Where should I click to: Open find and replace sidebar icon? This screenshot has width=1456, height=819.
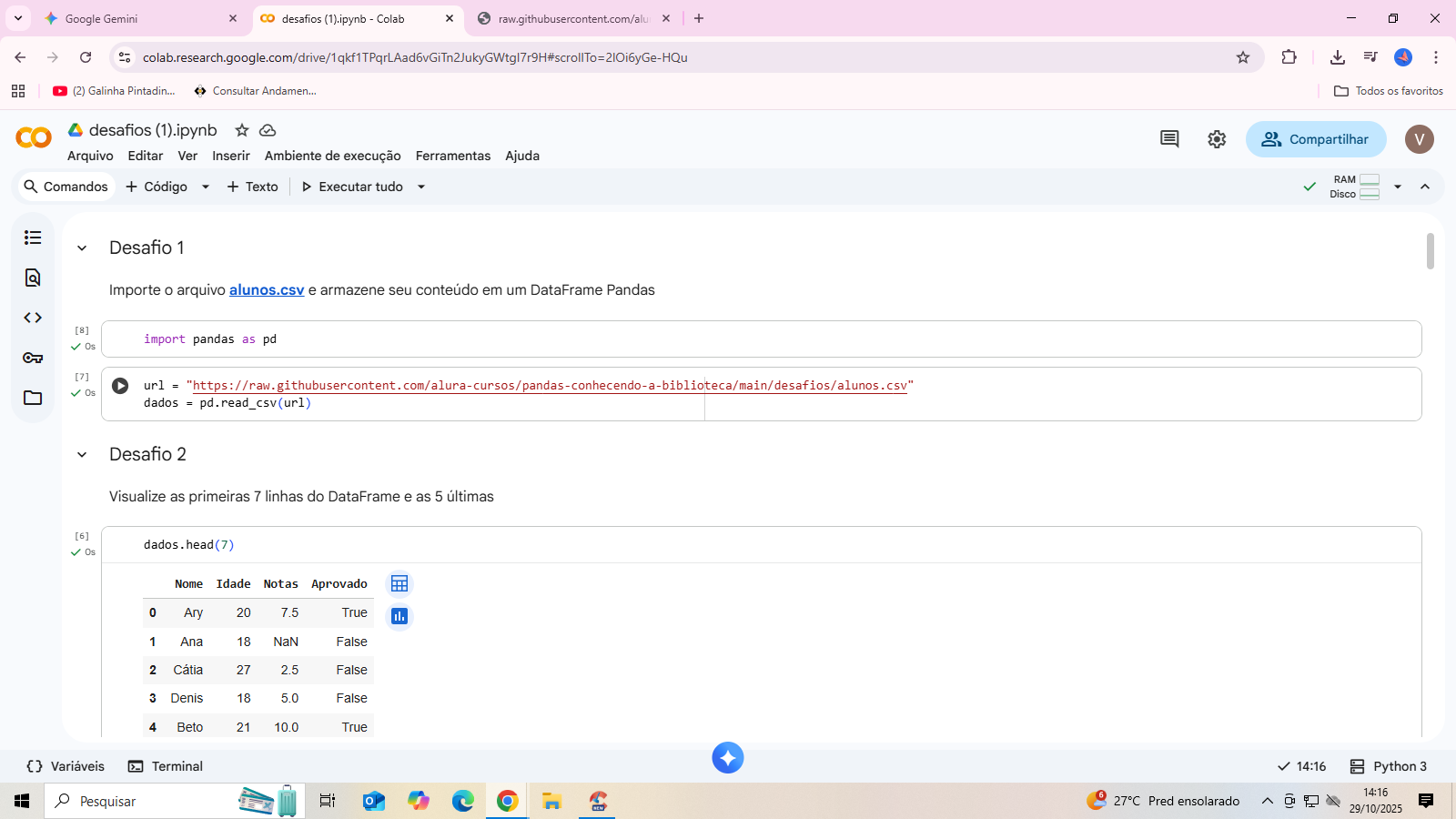pos(33,278)
